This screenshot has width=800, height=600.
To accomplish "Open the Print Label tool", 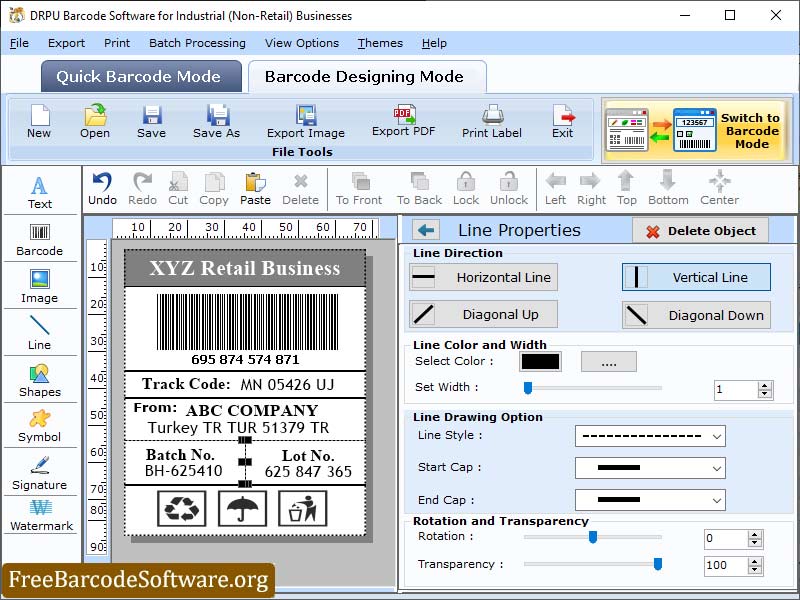I will tap(491, 120).
